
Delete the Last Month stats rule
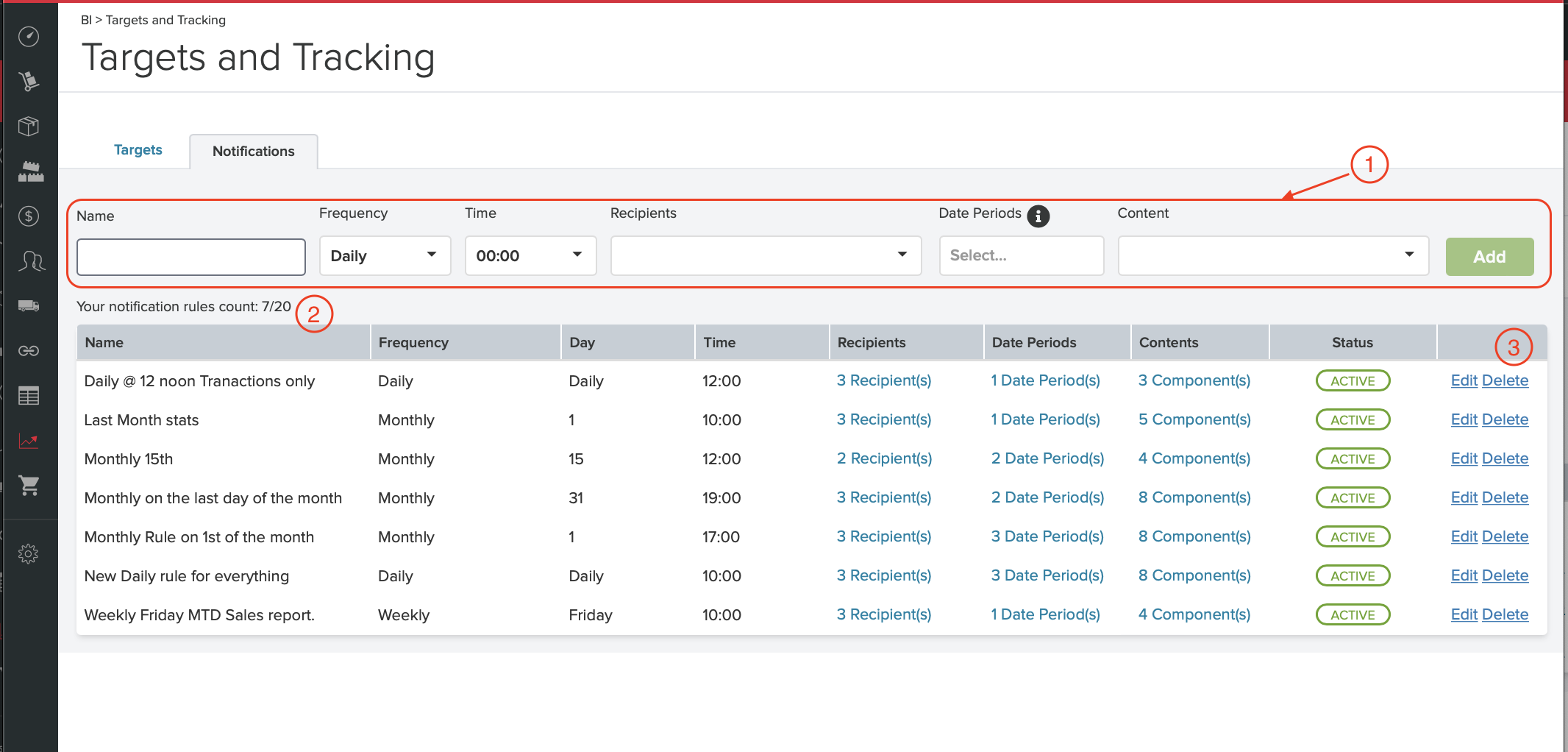pyautogui.click(x=1505, y=419)
